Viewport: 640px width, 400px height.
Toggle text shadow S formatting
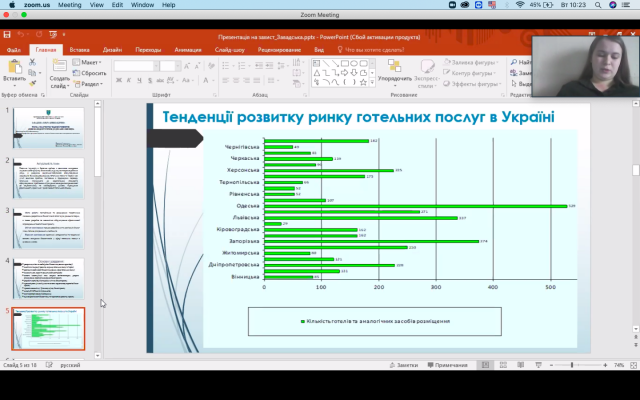(x=150, y=80)
